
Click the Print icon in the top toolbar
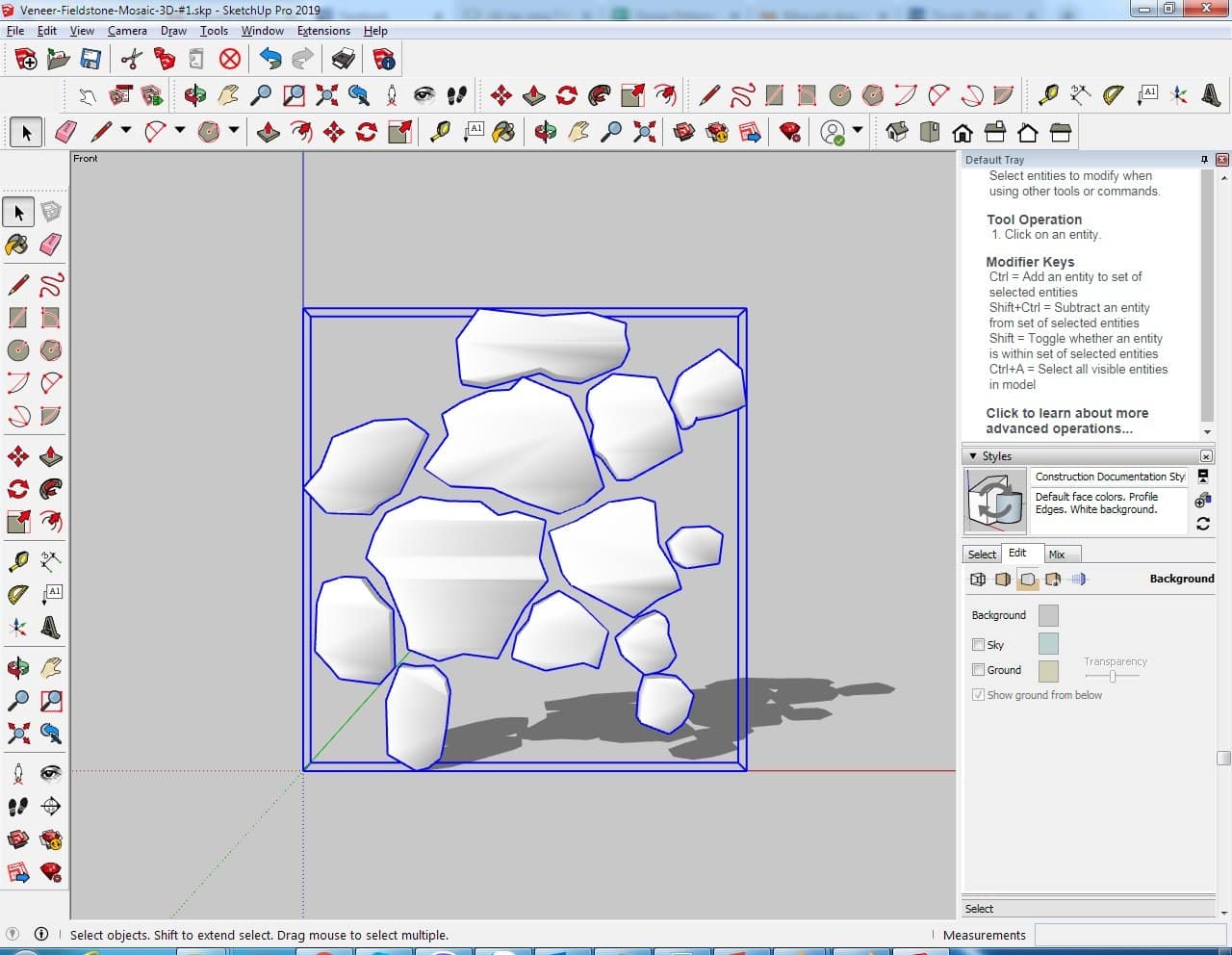(x=343, y=60)
